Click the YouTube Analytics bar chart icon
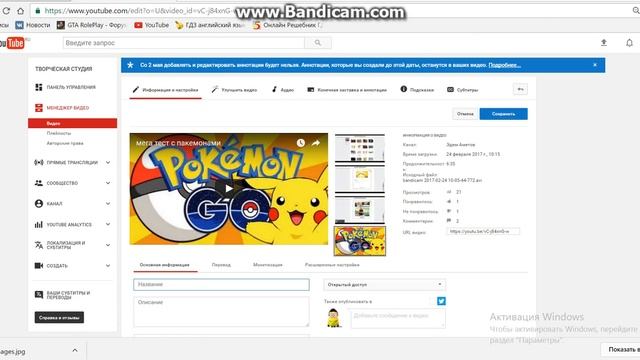This screenshot has height=360, width=640. pyautogui.click(x=39, y=224)
